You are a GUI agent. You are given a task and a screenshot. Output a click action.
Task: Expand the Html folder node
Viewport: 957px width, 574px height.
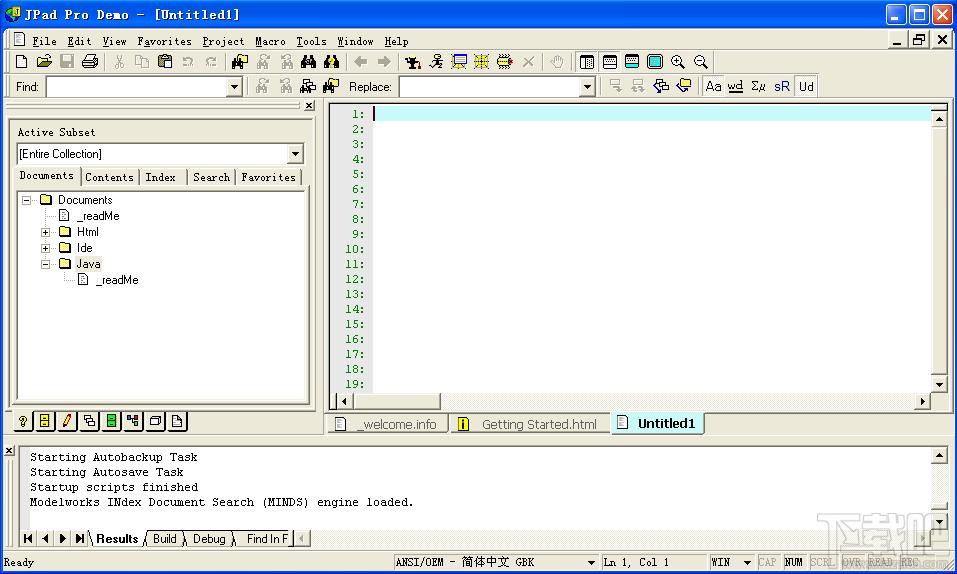[x=46, y=232]
